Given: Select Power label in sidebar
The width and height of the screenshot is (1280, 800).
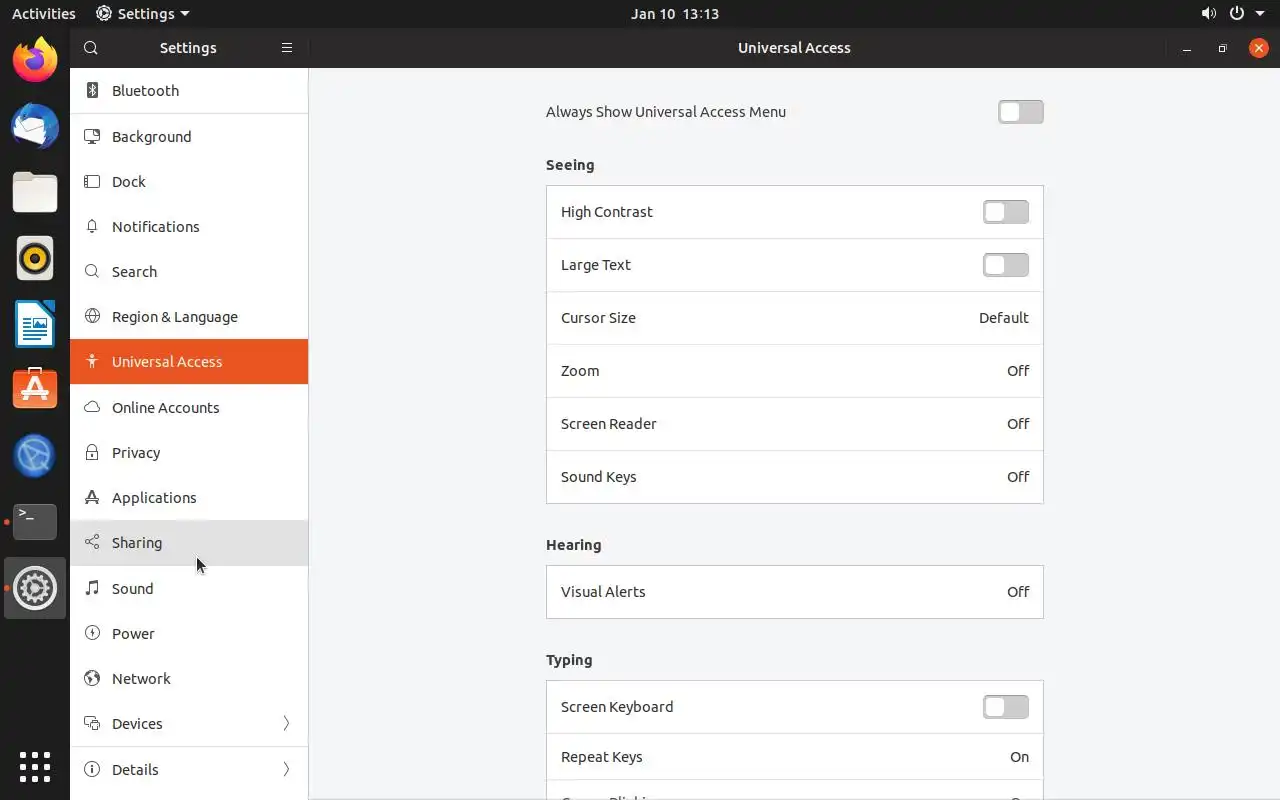Looking at the screenshot, I should (133, 633).
